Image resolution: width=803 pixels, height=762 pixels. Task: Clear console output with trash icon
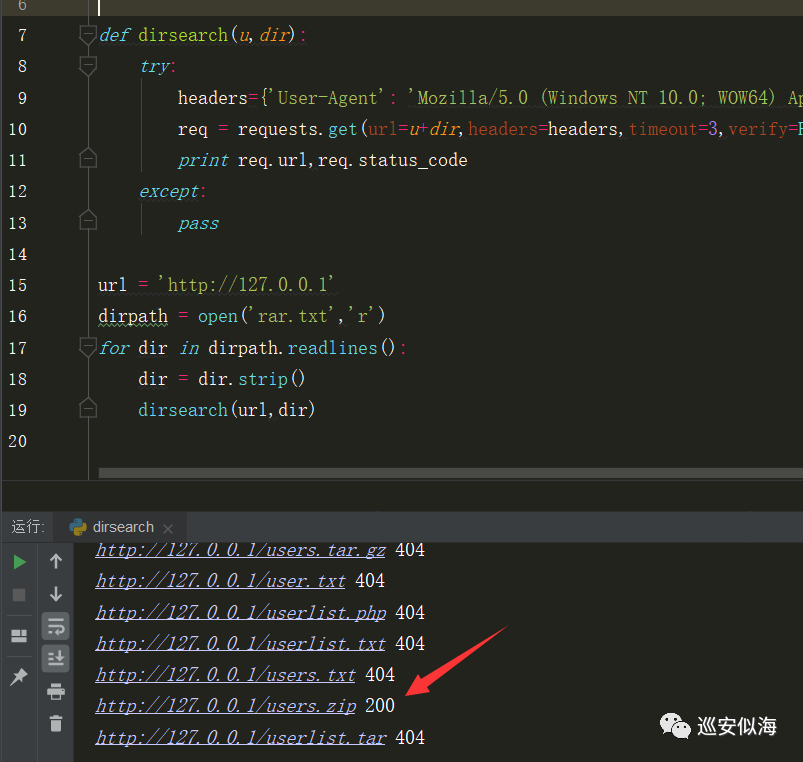click(x=56, y=723)
